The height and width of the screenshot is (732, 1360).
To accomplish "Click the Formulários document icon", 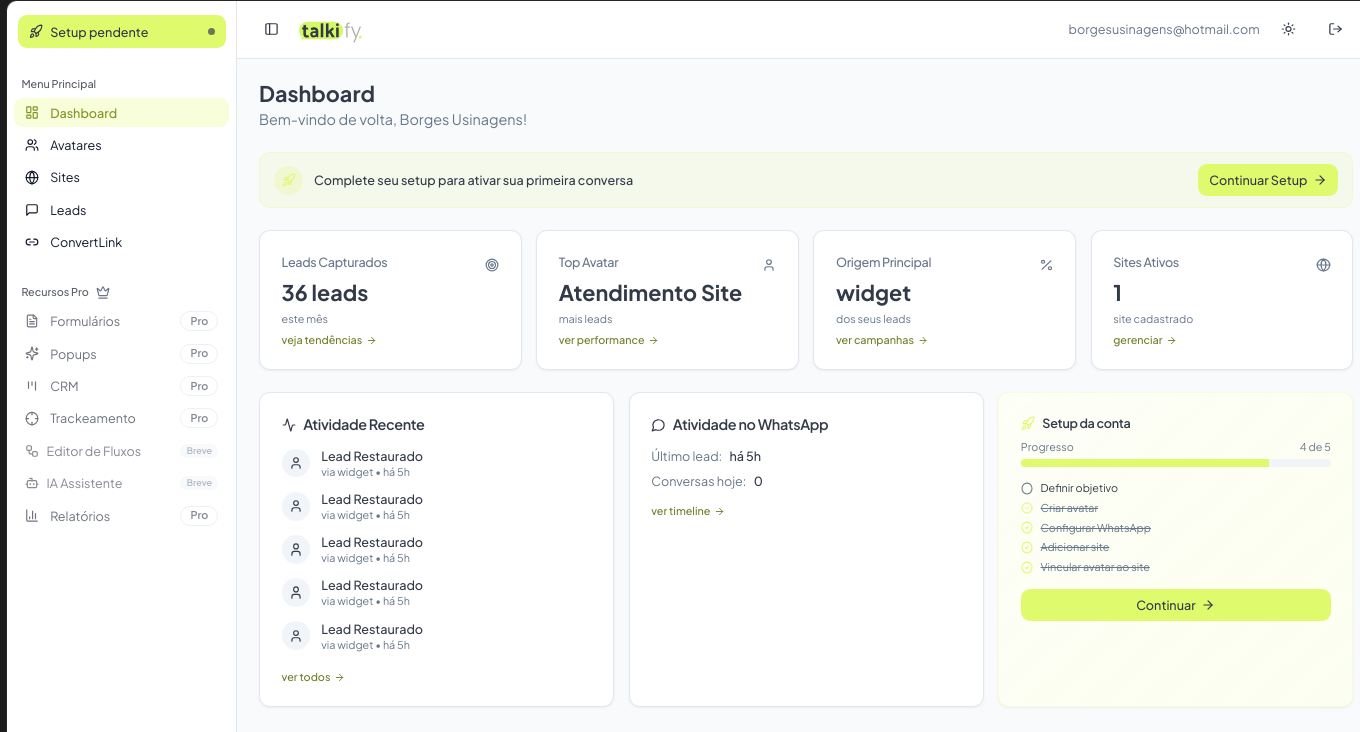I will pos(32,321).
